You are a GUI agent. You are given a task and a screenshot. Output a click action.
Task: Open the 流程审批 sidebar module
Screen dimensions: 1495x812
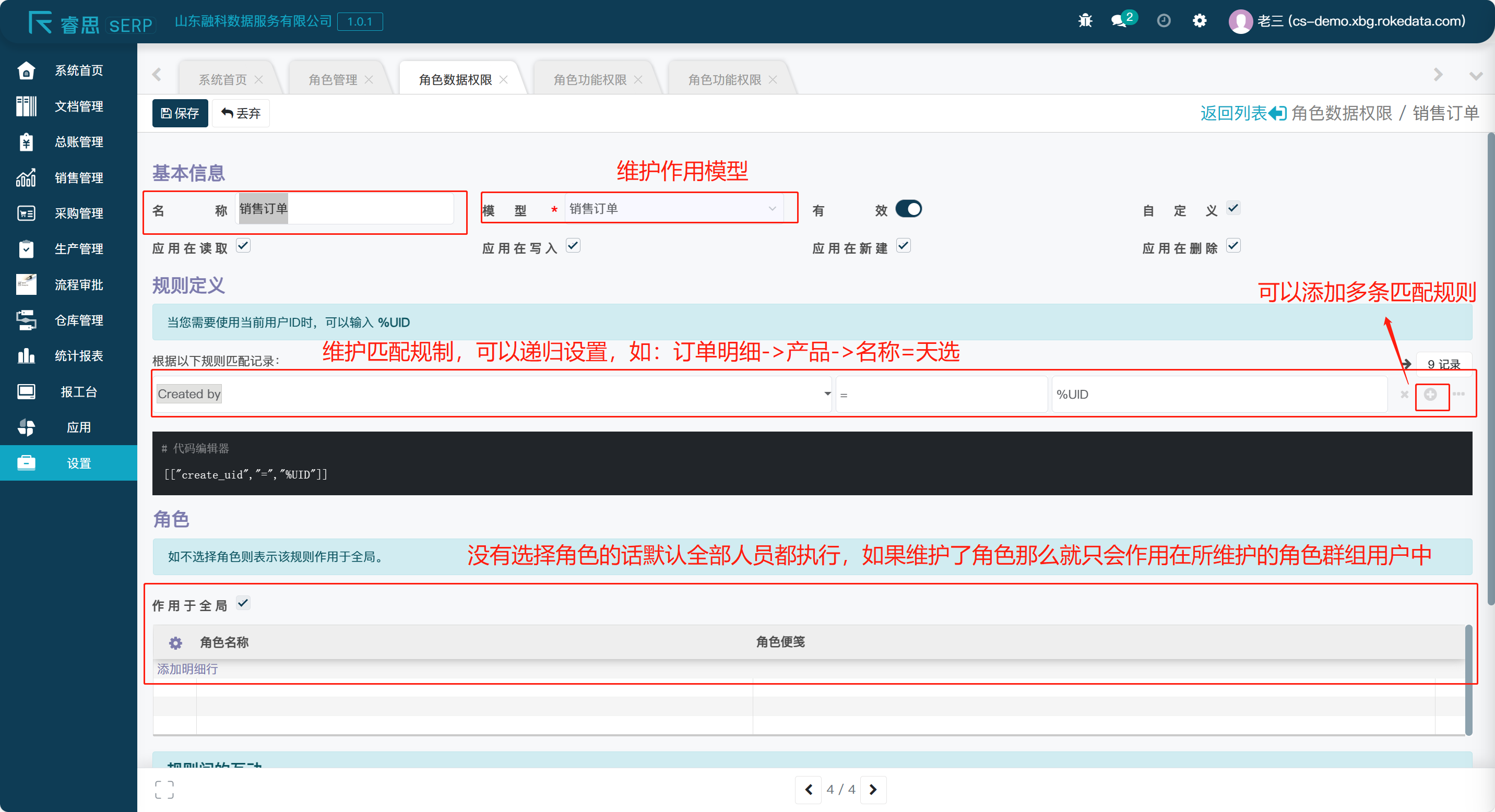click(x=68, y=284)
